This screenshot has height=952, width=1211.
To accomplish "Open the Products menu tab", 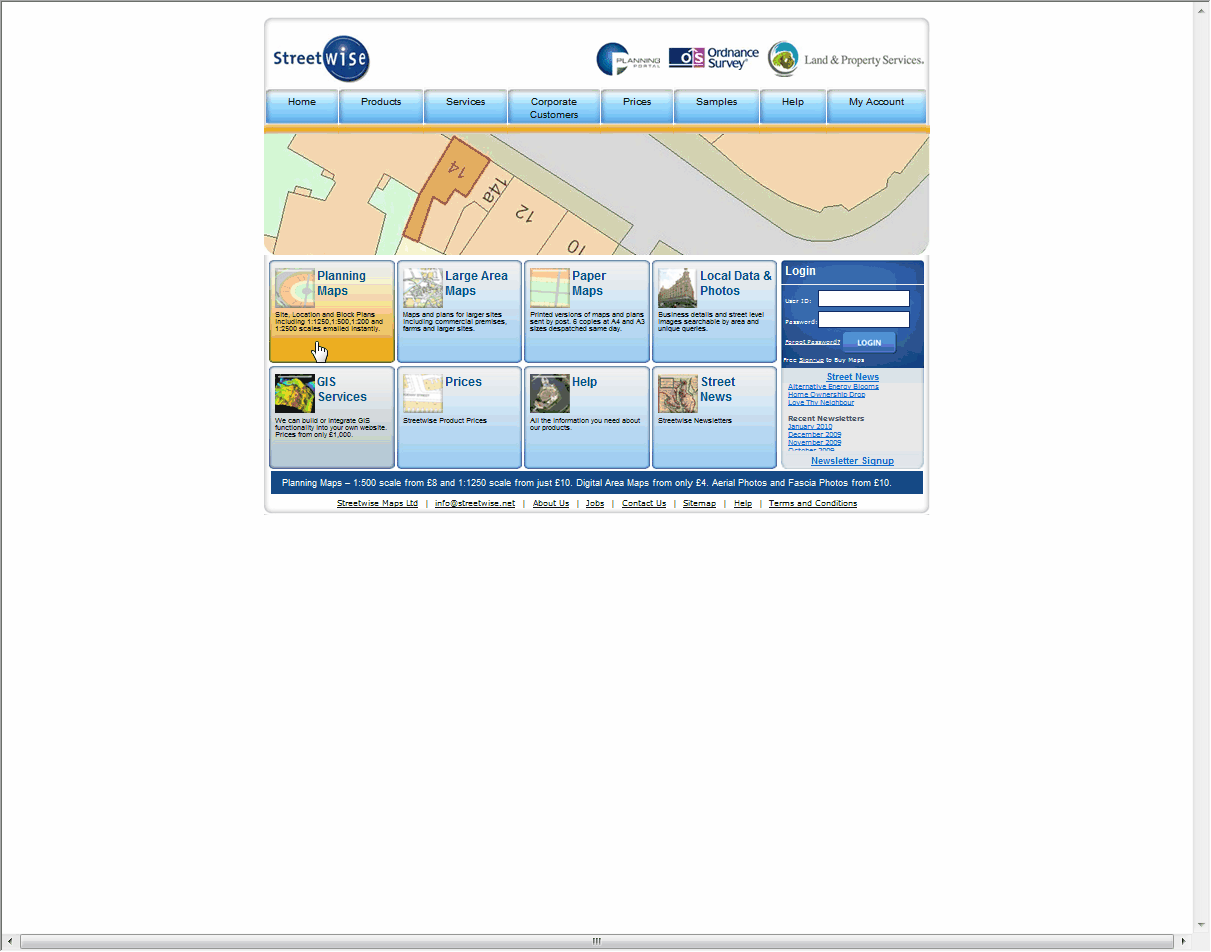I will coord(381,102).
